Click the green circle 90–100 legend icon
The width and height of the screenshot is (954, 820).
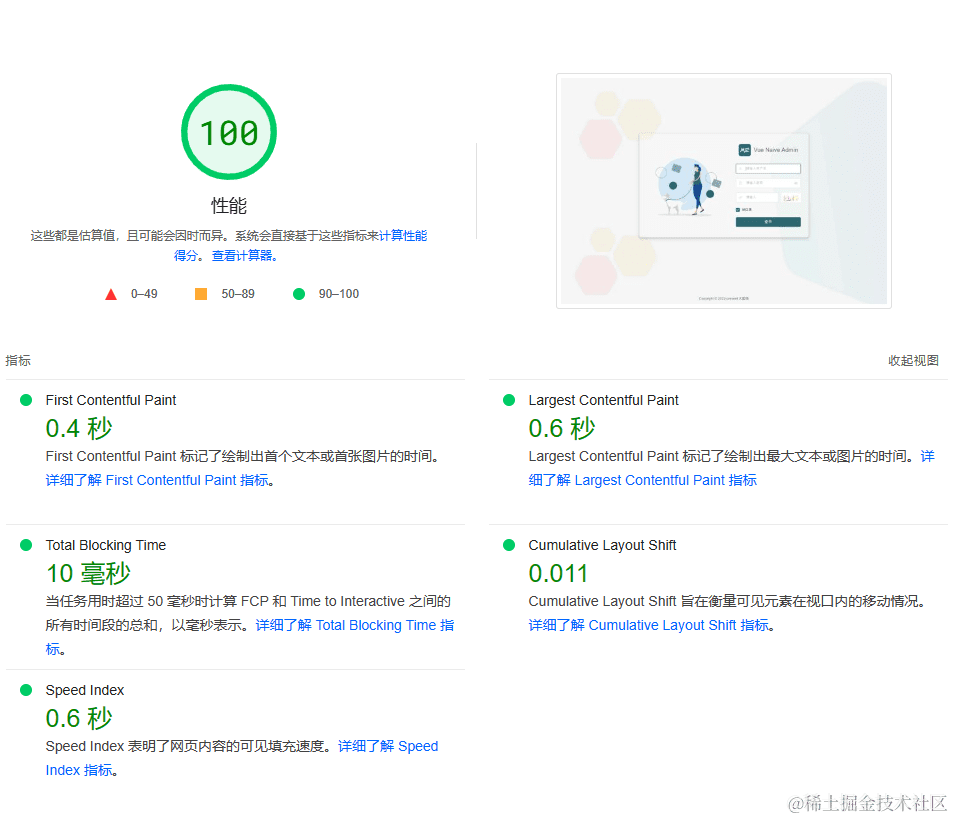[298, 294]
